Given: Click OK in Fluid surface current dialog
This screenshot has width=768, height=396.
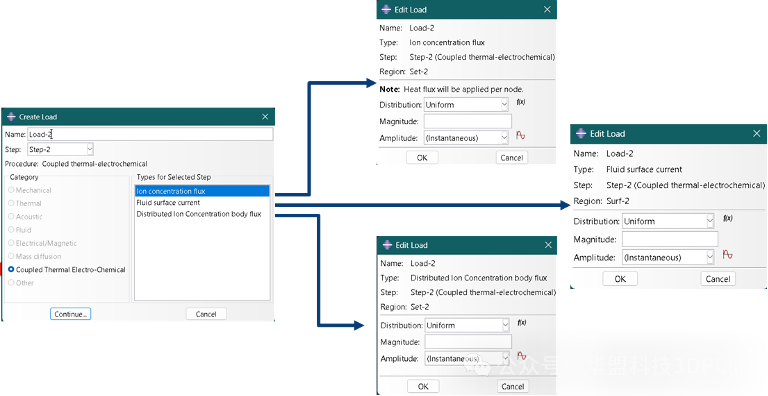Looking at the screenshot, I should point(620,279).
